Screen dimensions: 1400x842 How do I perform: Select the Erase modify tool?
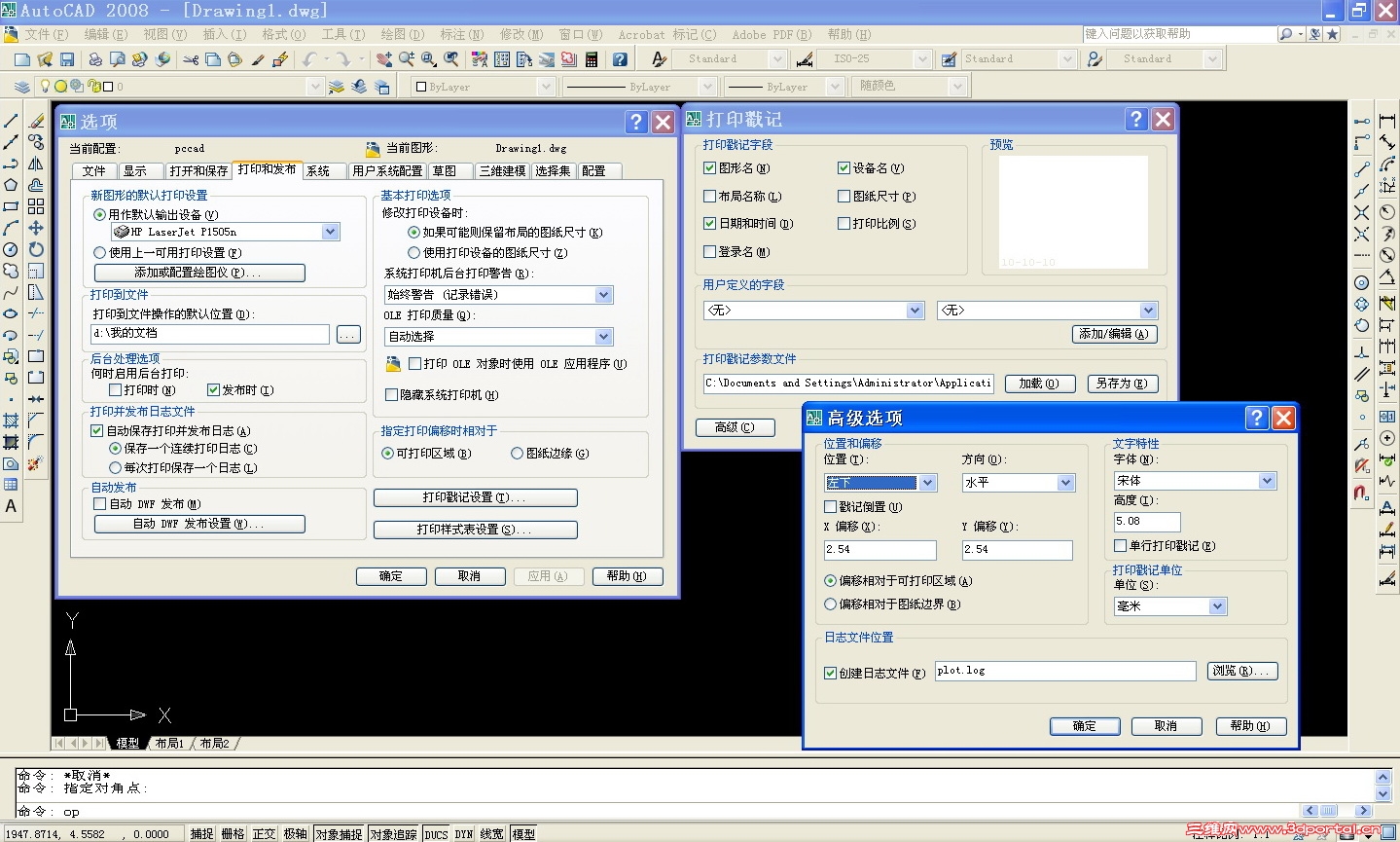click(x=36, y=121)
